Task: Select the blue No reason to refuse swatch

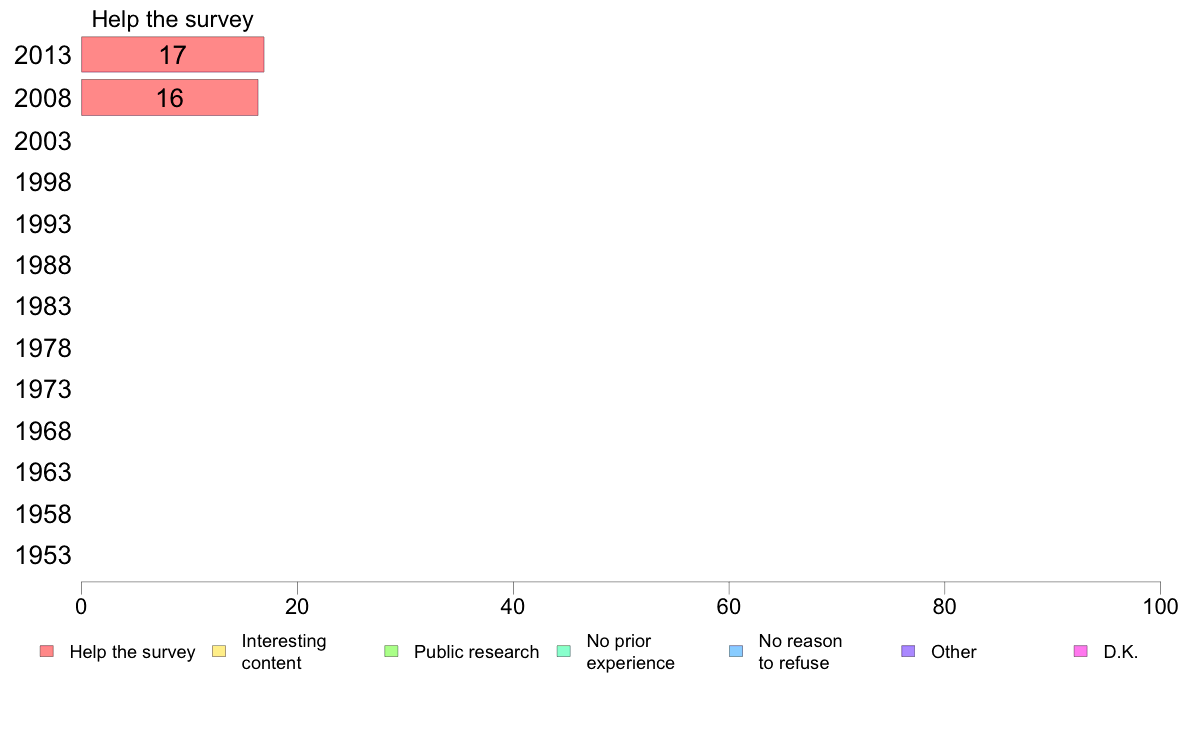Action: 736,651
